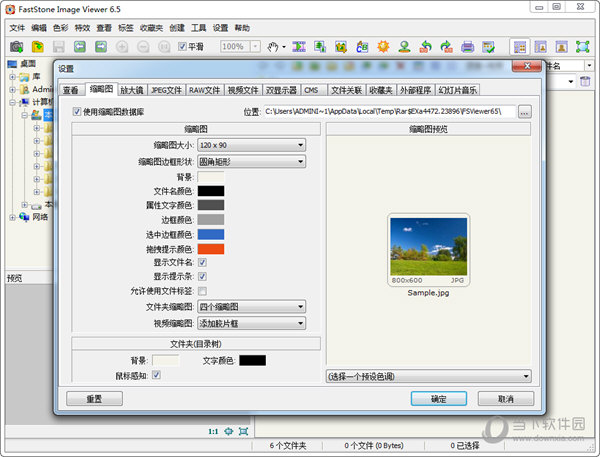This screenshot has height=457, width=600.
Task: Click the 确定 button
Action: point(438,398)
